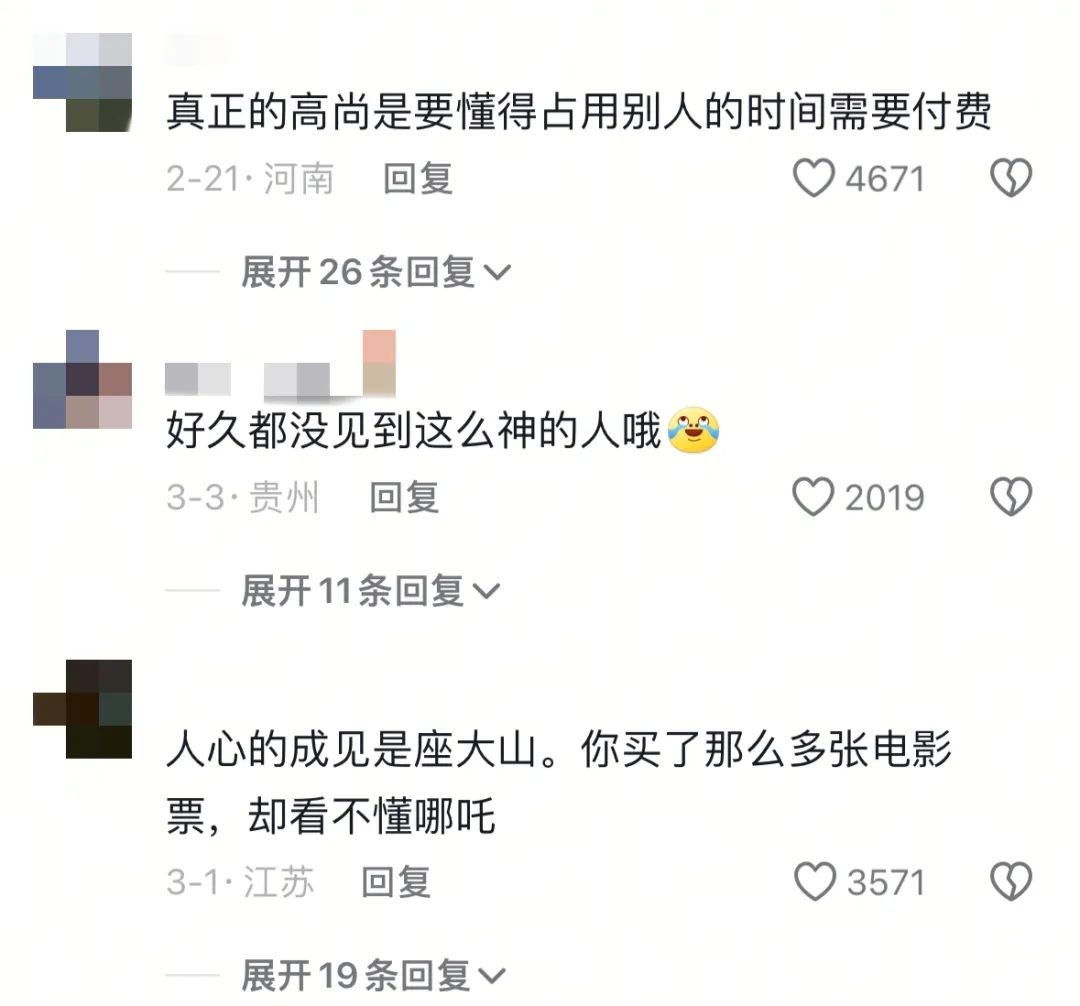
Task: Select comment text 好久都没见到这么神的人哦
Action: click(413, 431)
